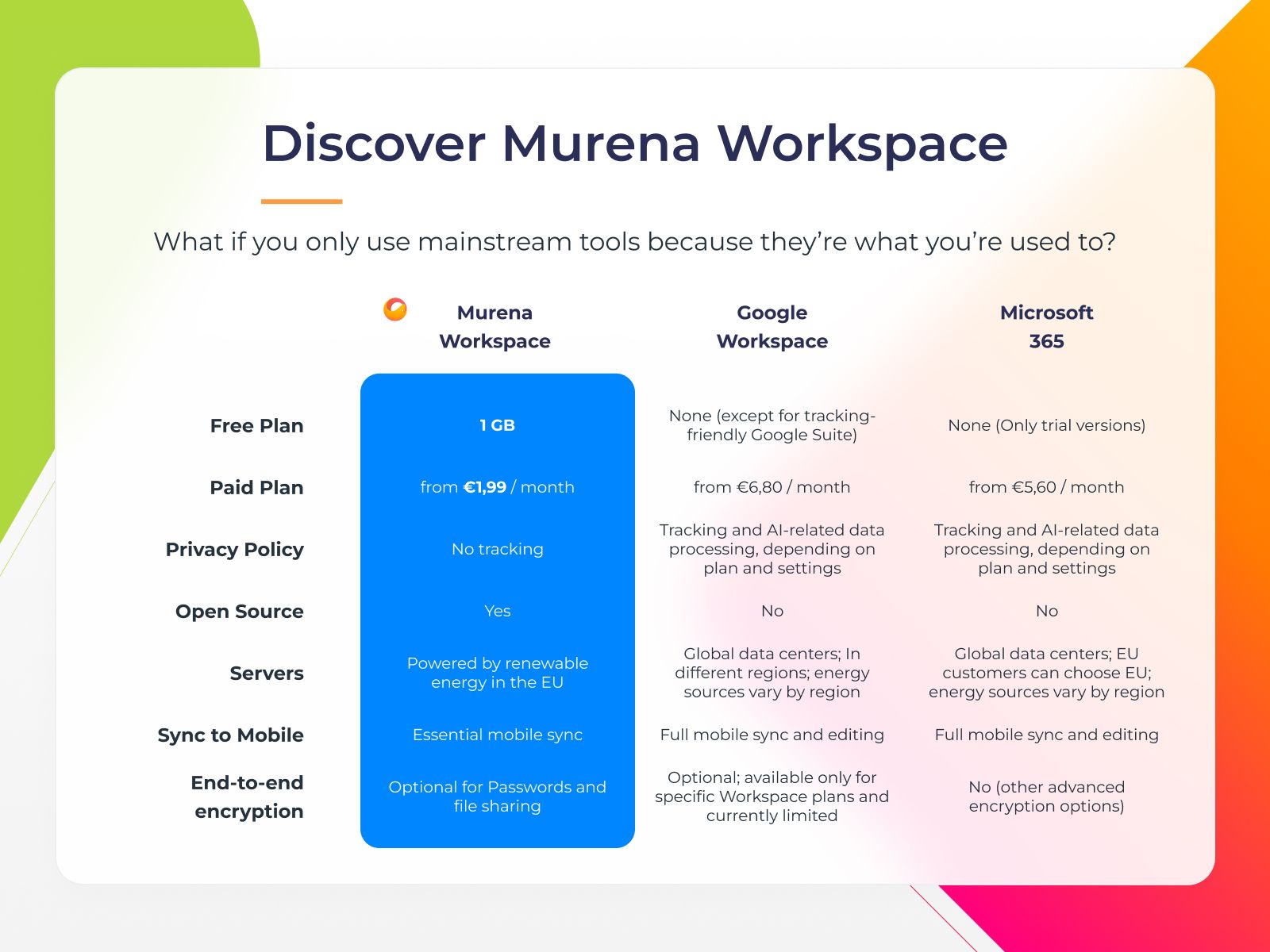Image resolution: width=1270 pixels, height=952 pixels.
Task: Click None (Only trial versions) text
Action: tap(1046, 425)
